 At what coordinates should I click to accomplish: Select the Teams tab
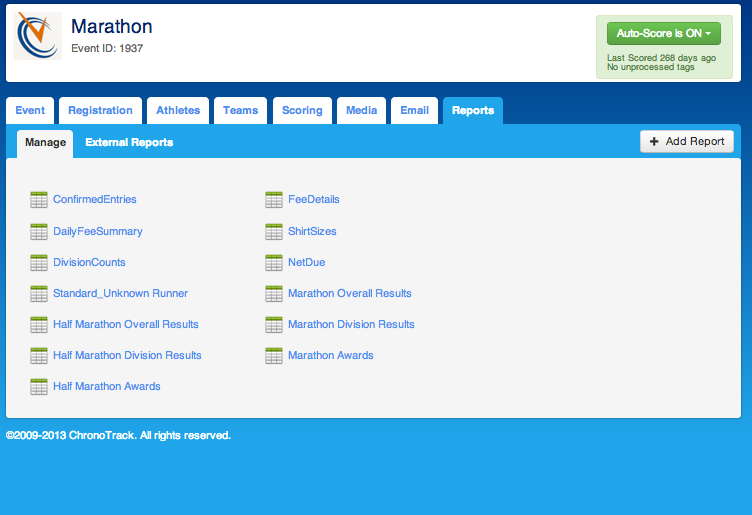[x=240, y=111]
